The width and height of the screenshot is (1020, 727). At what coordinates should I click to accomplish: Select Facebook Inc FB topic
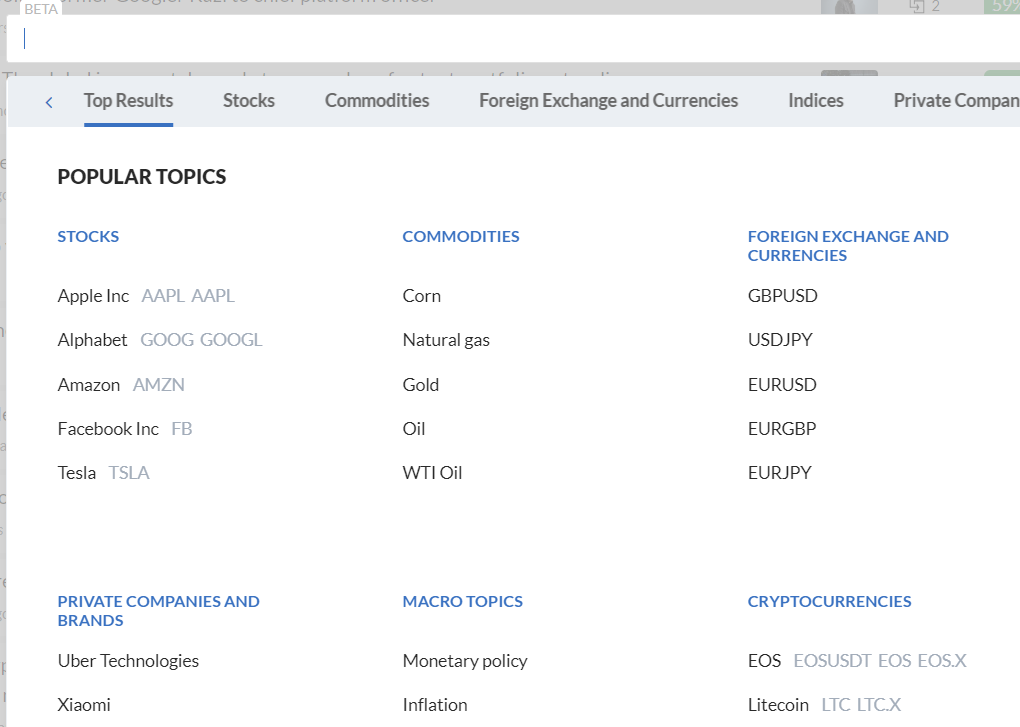[x=125, y=429]
